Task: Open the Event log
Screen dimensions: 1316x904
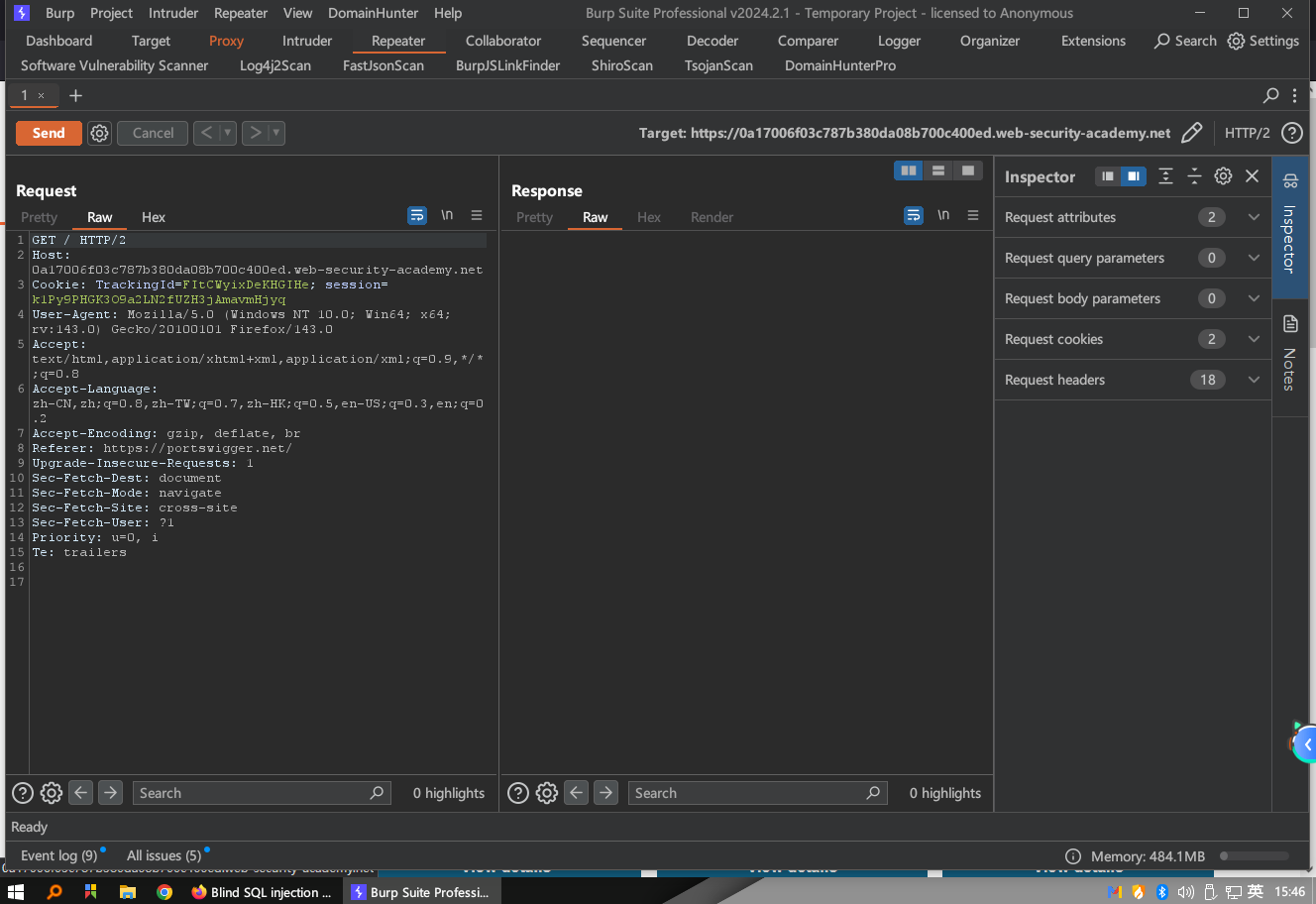Action: pos(60,855)
